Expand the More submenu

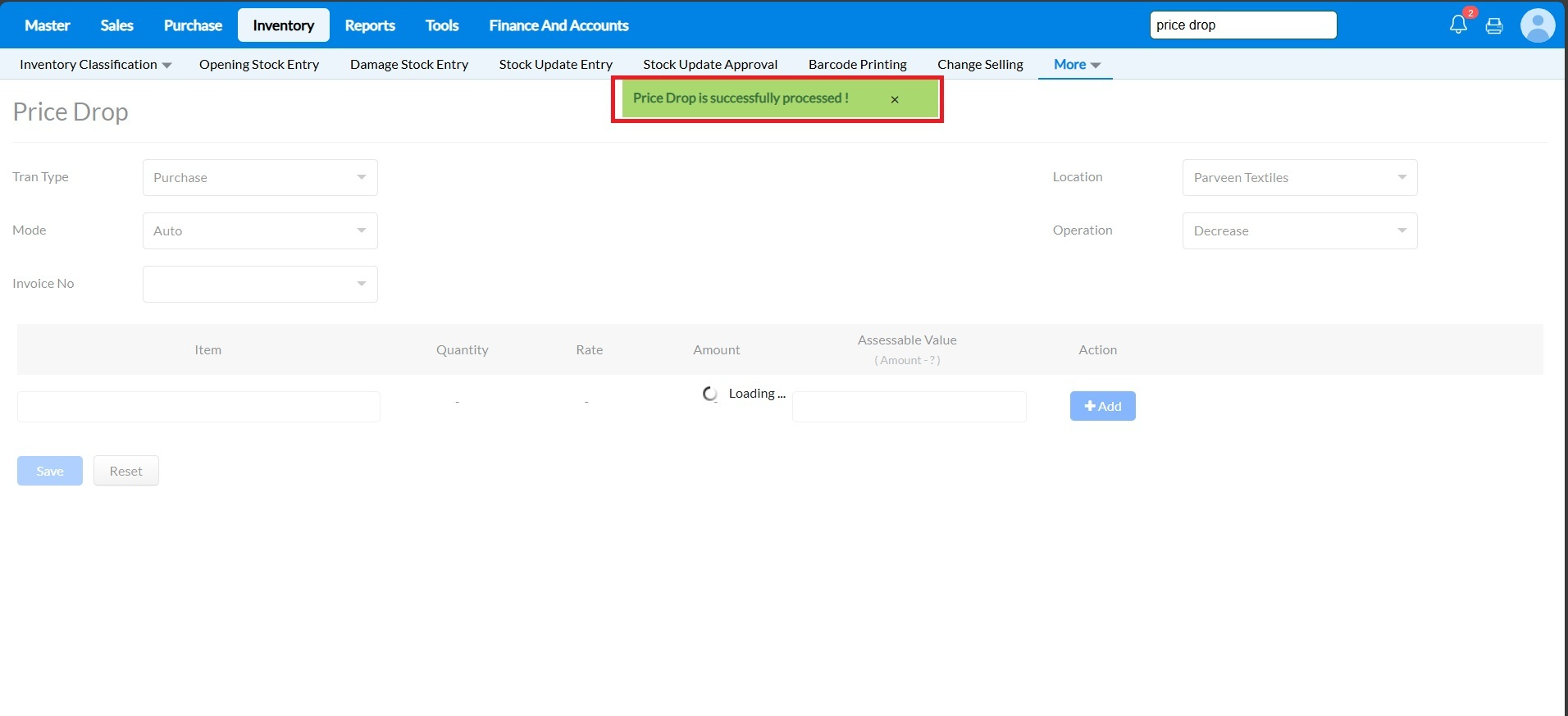[1077, 64]
